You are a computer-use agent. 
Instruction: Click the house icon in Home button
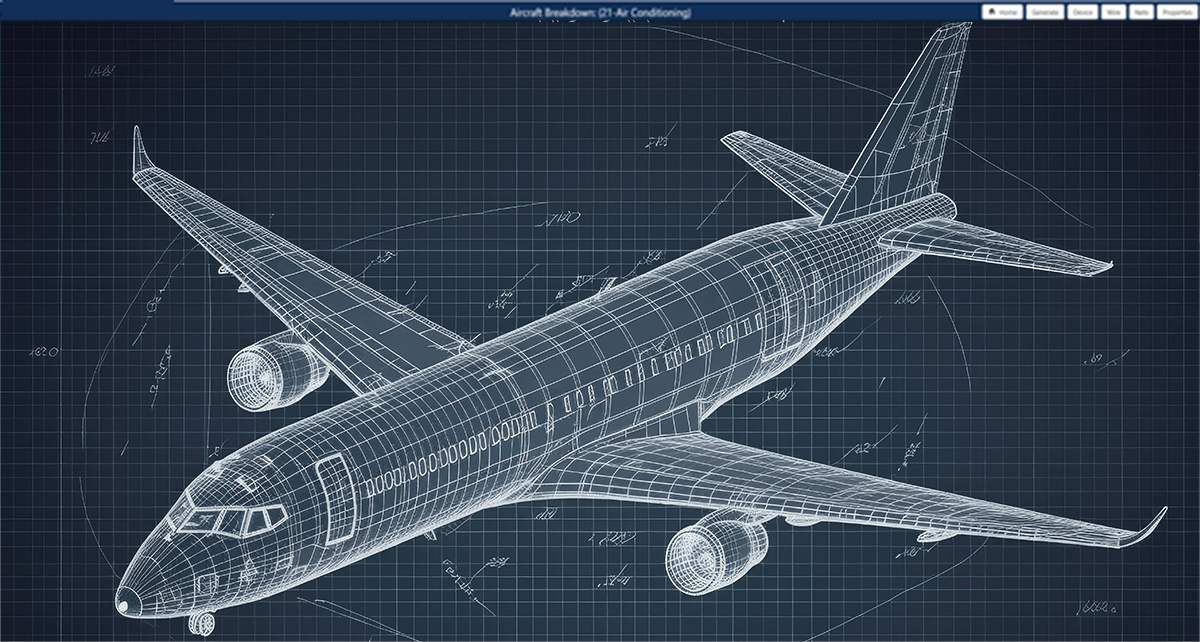993,12
